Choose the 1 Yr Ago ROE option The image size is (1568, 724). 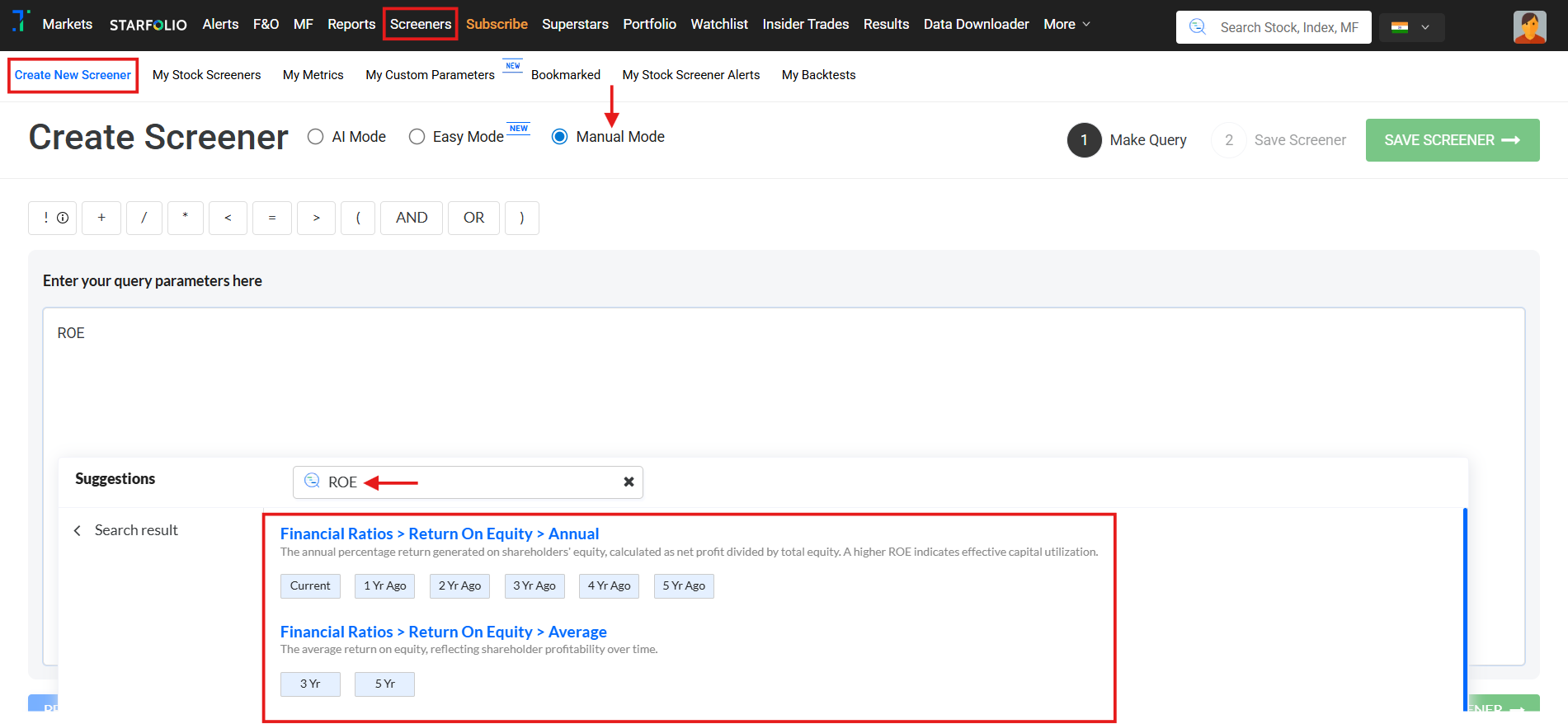[385, 586]
